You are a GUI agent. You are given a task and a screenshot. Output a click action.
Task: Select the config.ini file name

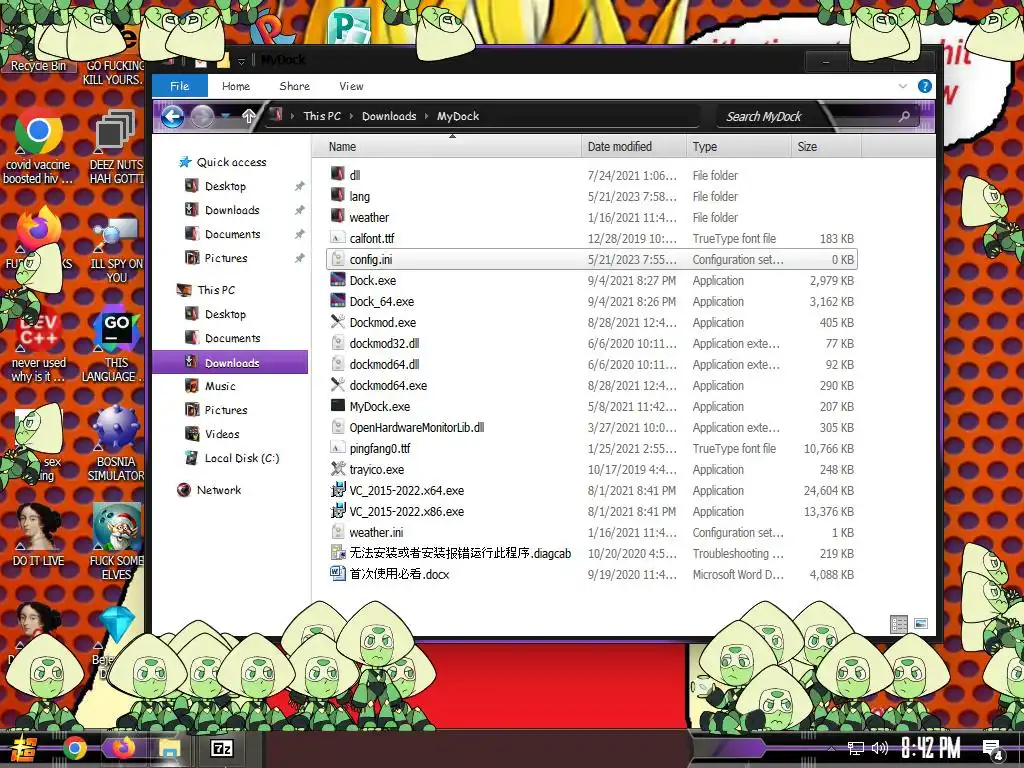point(371,259)
